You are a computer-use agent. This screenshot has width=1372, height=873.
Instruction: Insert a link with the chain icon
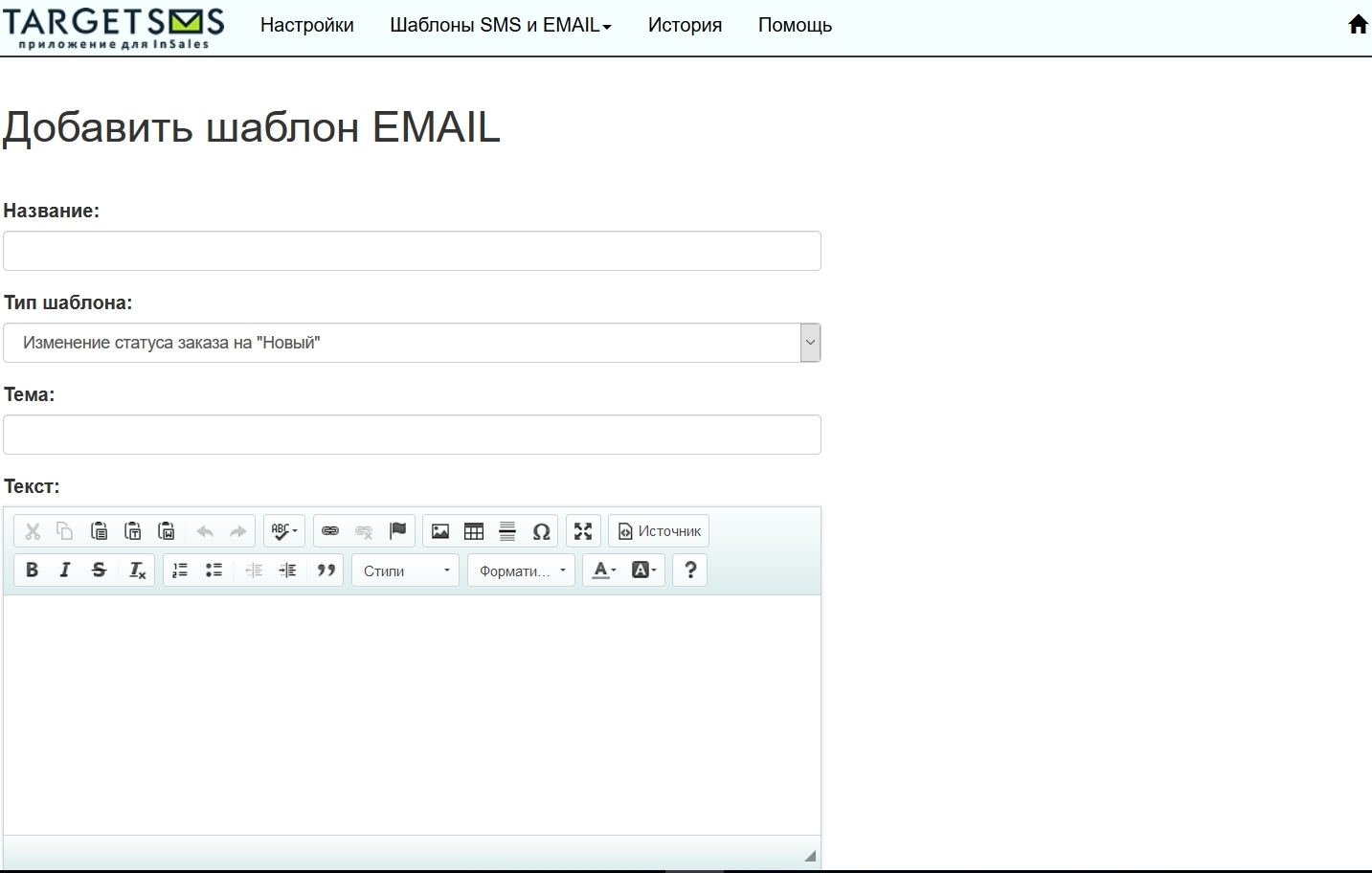click(330, 531)
